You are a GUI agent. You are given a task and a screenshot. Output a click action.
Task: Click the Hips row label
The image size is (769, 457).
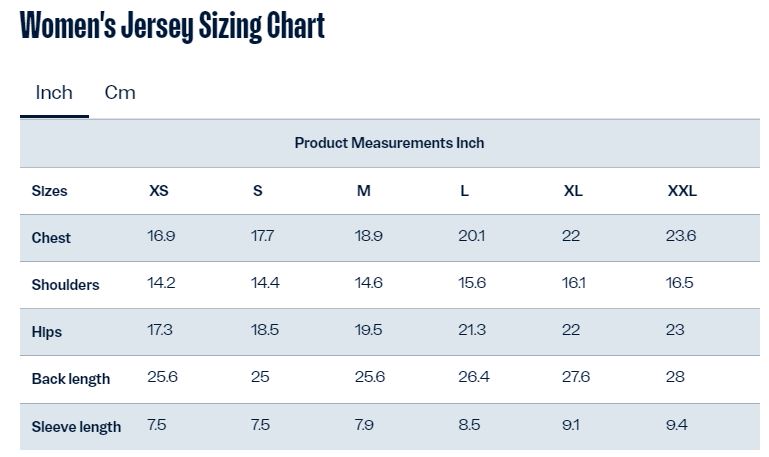47,332
